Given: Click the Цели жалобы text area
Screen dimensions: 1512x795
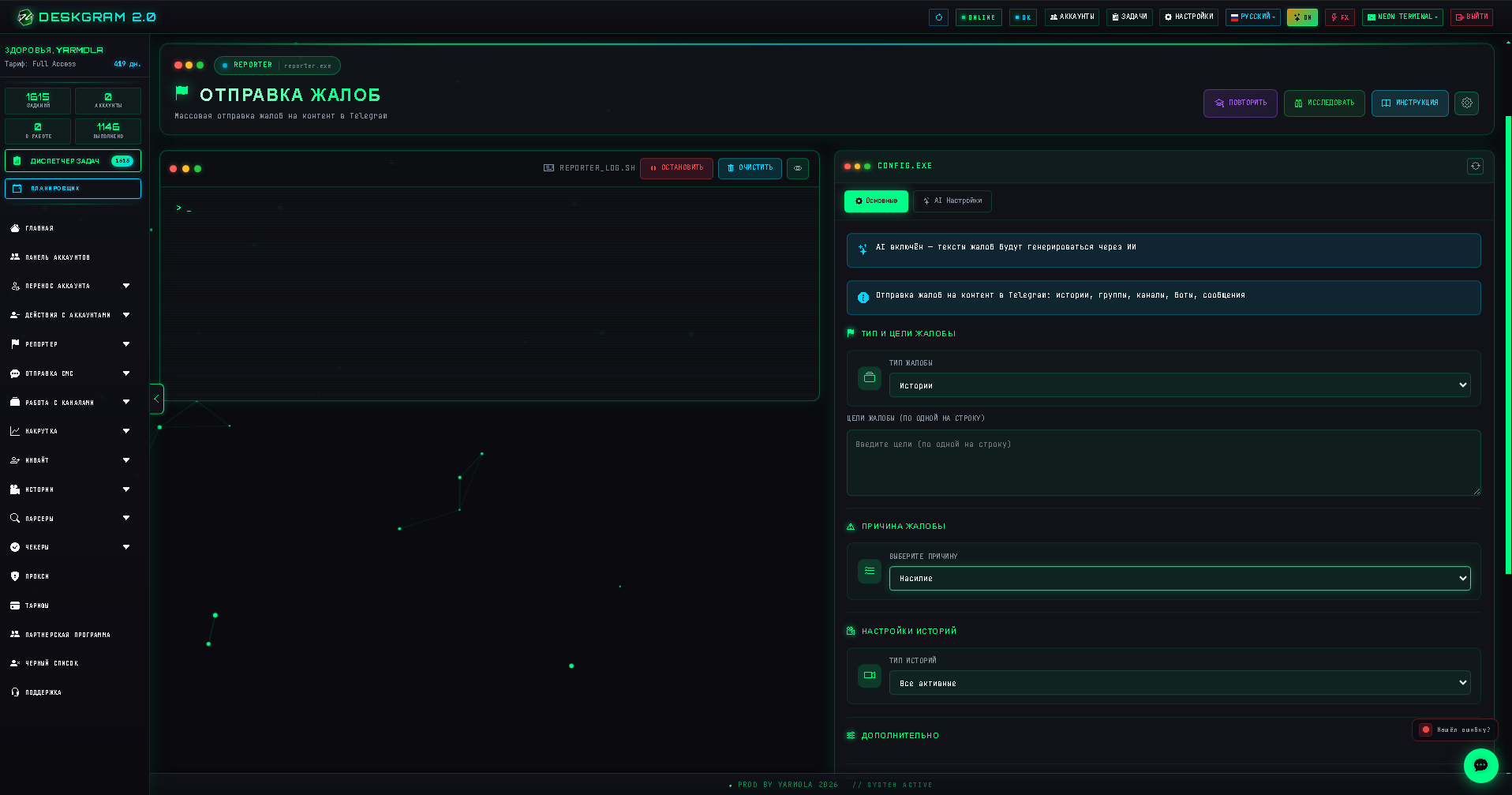Looking at the screenshot, I should [x=1163, y=463].
